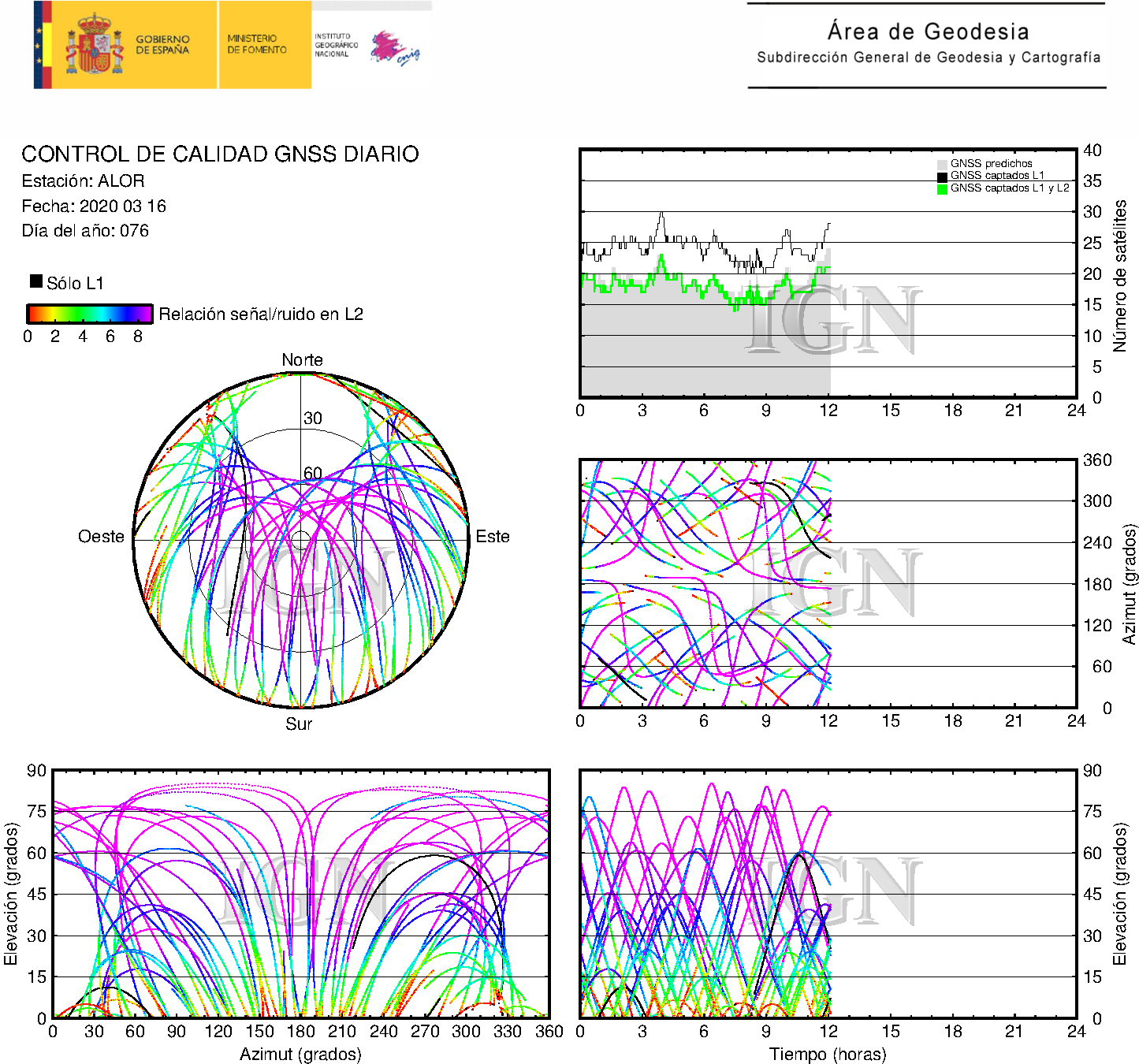The image size is (1139, 1064).
Task: Click the Estación: ALOR label
Action: pos(83,181)
